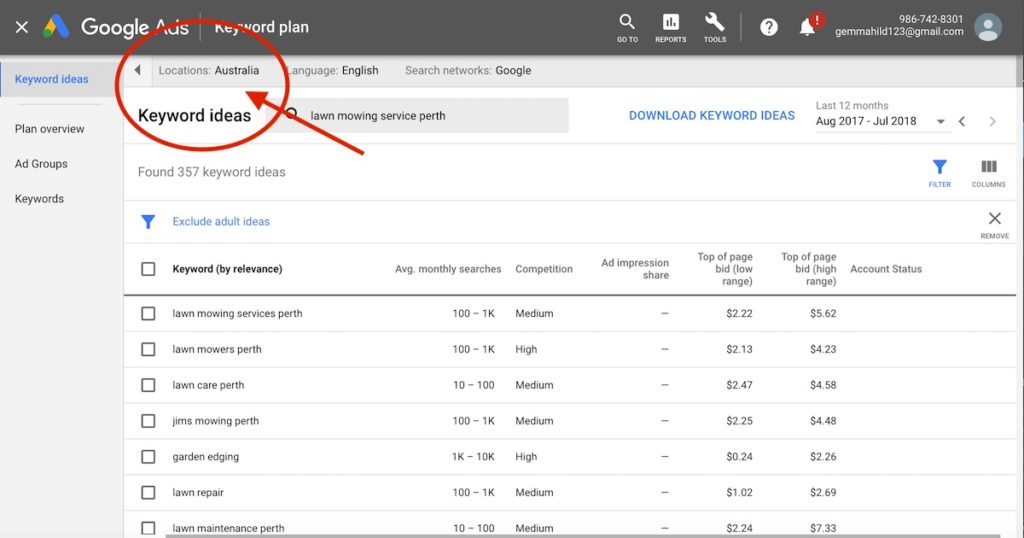Click the 1K – 10K searches value
1024x538 pixels.
(x=473, y=457)
